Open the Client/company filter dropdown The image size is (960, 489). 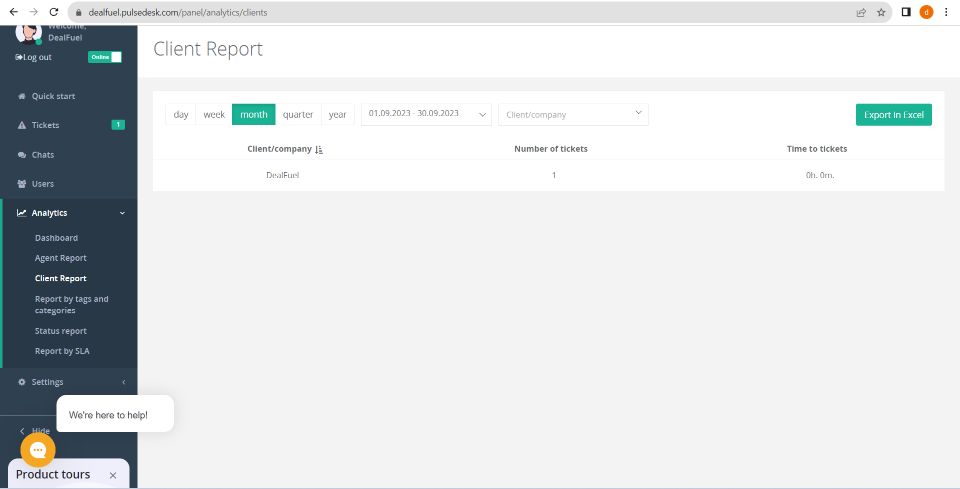pyautogui.click(x=573, y=114)
